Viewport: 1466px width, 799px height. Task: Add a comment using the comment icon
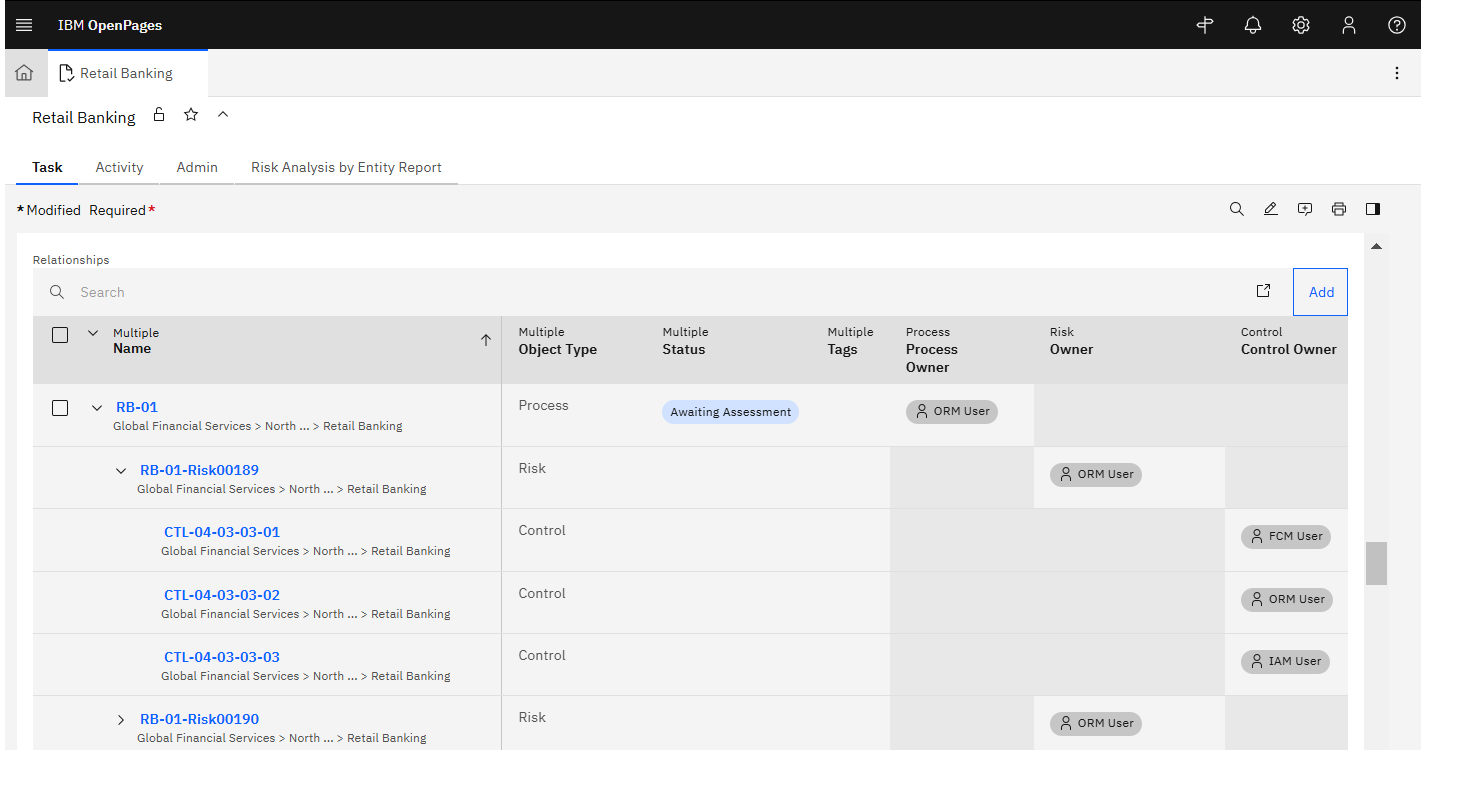(1304, 209)
